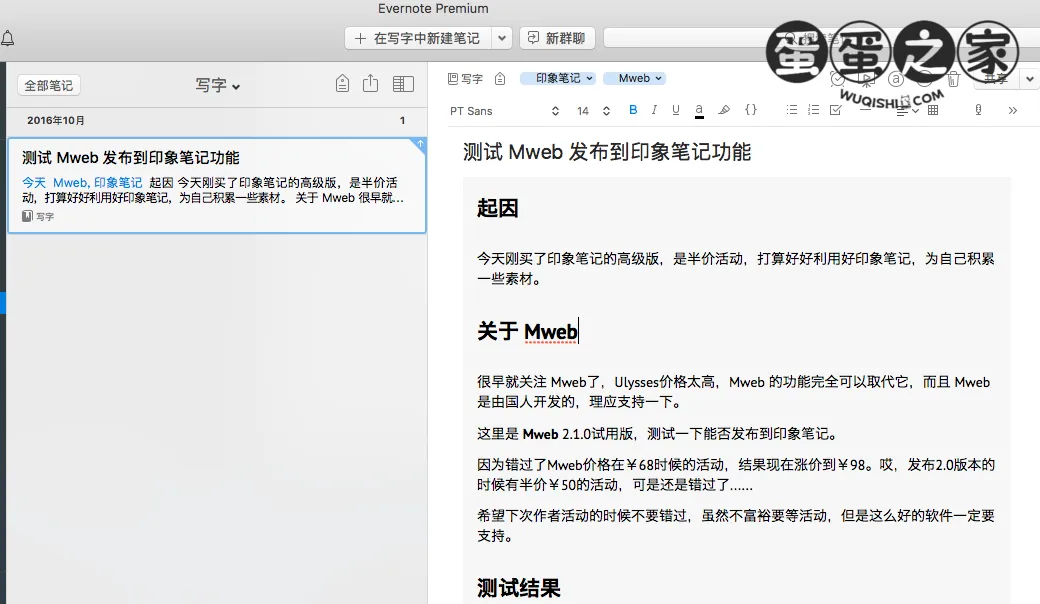Expand the new note dropdown arrow
This screenshot has width=1040, height=604.
501,38
